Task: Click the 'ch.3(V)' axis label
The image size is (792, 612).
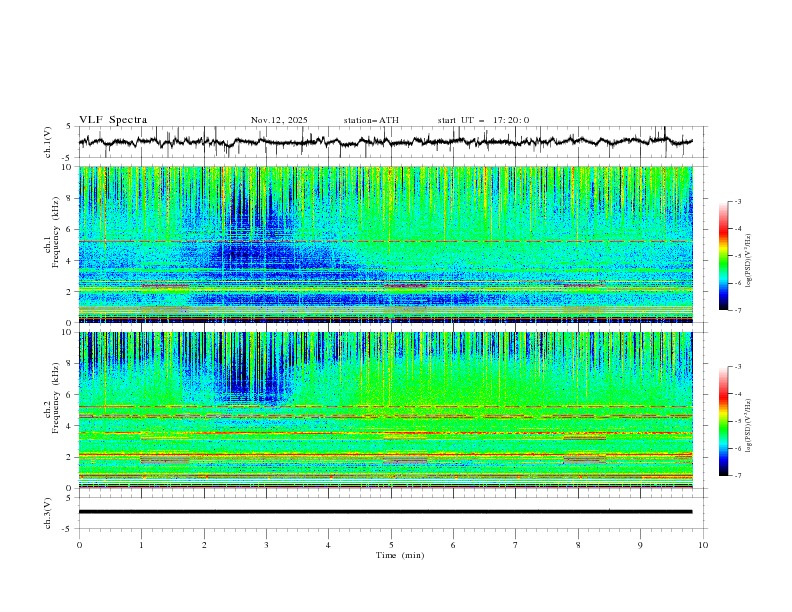Action: point(48,513)
